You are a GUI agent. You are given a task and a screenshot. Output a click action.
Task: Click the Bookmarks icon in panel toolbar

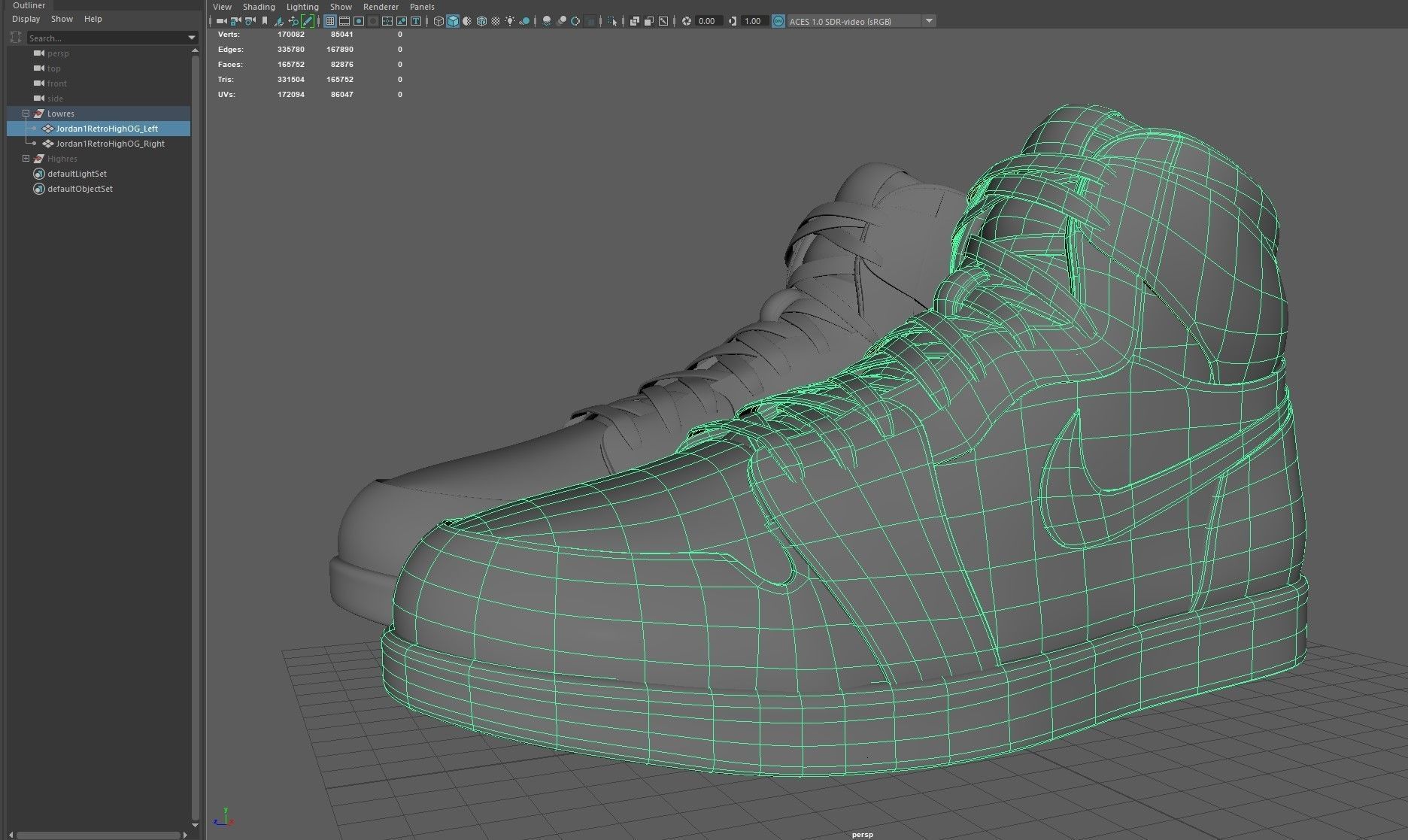pyautogui.click(x=265, y=21)
